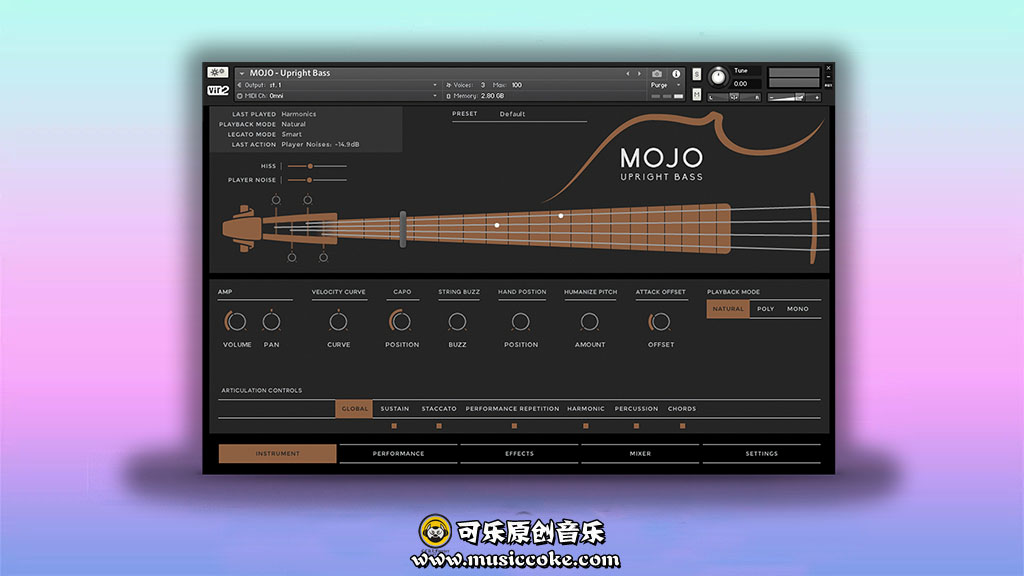Select previous instrument with left arrow
Image resolution: width=1024 pixels, height=576 pixels.
click(x=628, y=74)
